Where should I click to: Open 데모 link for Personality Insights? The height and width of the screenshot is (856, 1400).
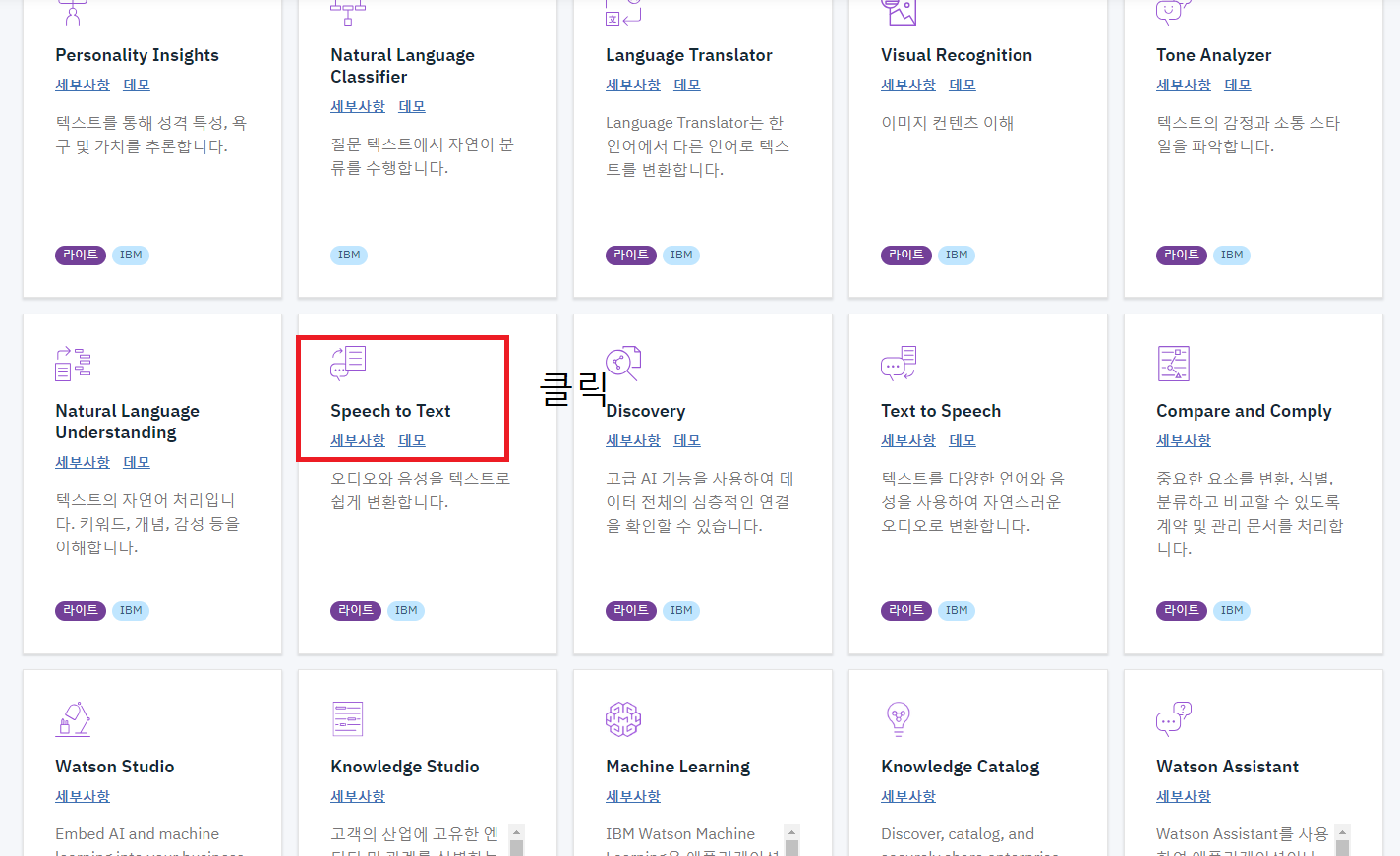tap(137, 86)
